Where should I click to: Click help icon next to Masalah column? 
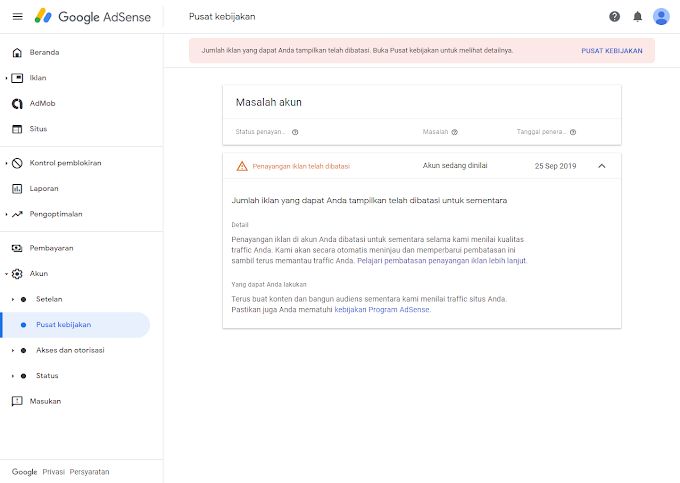[454, 132]
